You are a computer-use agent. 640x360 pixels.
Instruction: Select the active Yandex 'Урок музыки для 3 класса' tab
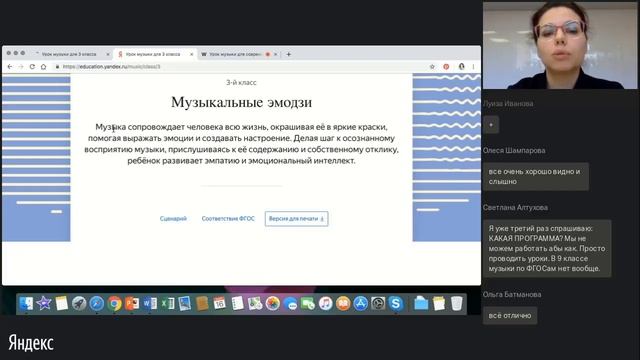click(152, 54)
